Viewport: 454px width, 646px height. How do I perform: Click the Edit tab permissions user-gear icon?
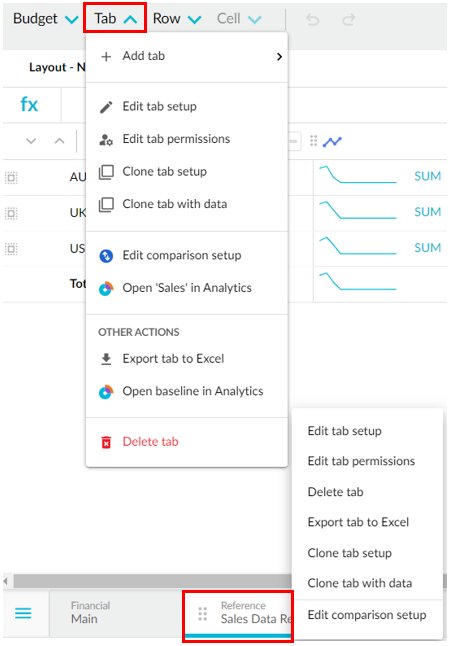(106, 140)
